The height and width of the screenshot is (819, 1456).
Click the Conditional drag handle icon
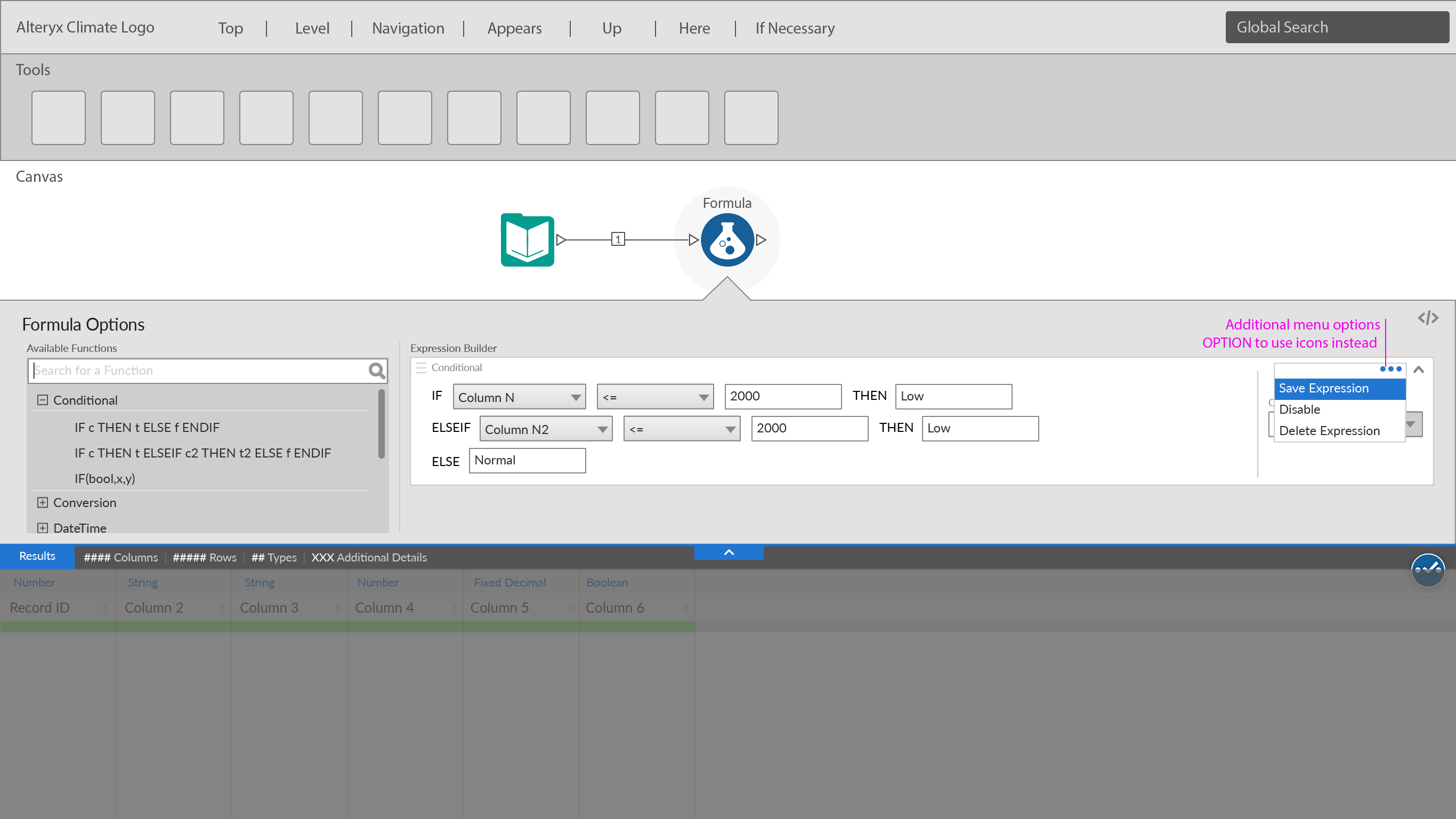pyautogui.click(x=420, y=368)
